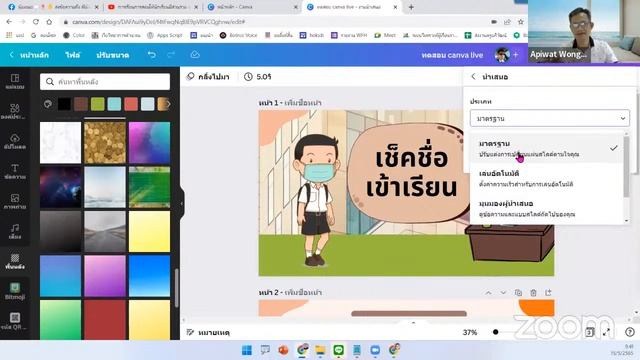The height and width of the screenshot is (360, 640).
Task: Select the เล่นอัตโนมัติ autoplay option
Action: (x=547, y=179)
